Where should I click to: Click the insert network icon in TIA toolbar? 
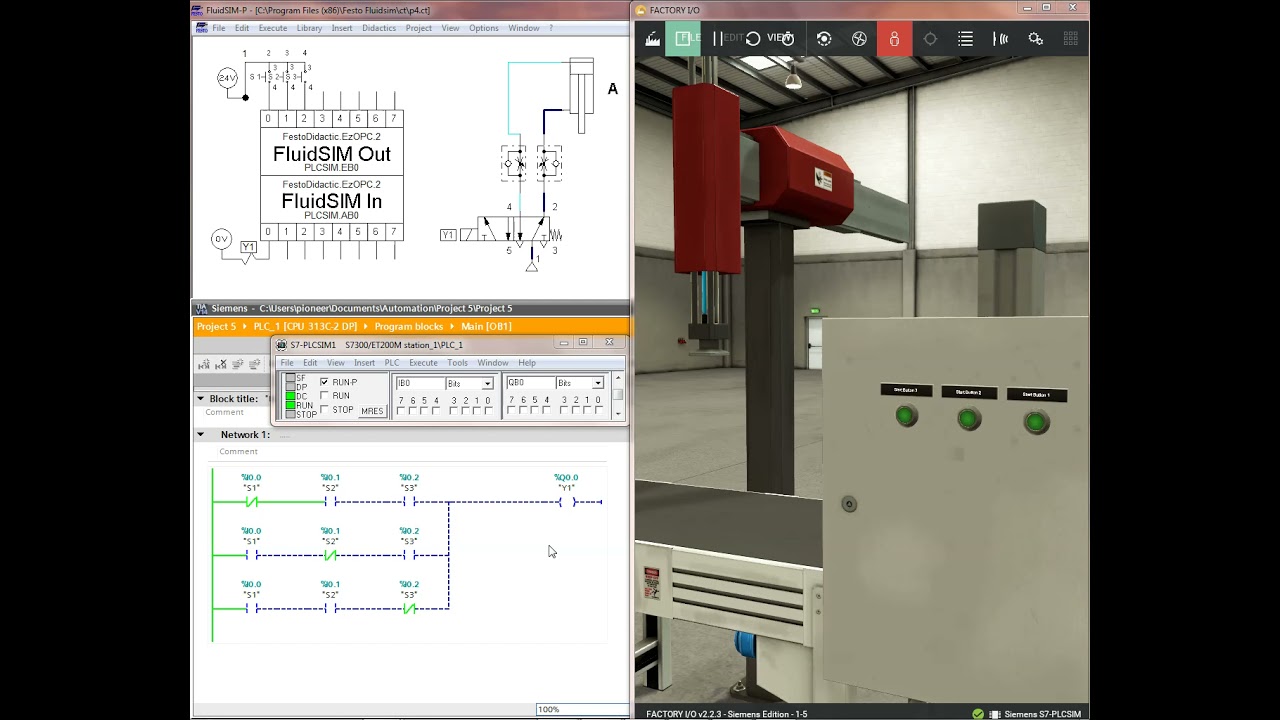205,364
